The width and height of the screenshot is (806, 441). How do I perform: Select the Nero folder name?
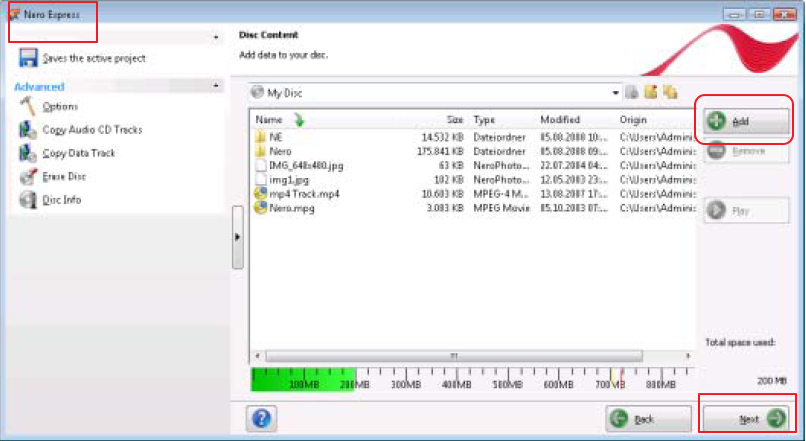280,152
